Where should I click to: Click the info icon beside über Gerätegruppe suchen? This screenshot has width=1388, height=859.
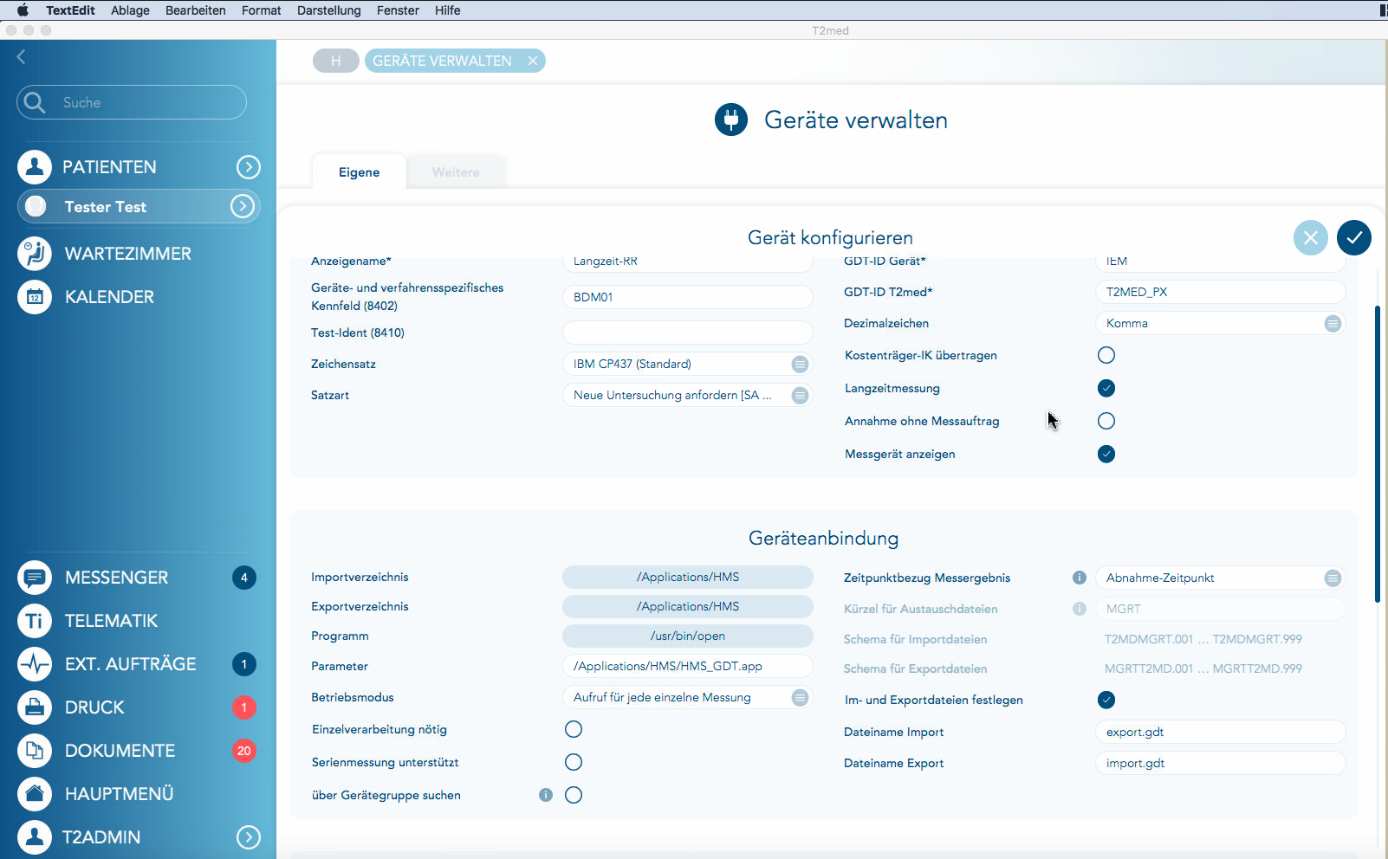(546, 795)
